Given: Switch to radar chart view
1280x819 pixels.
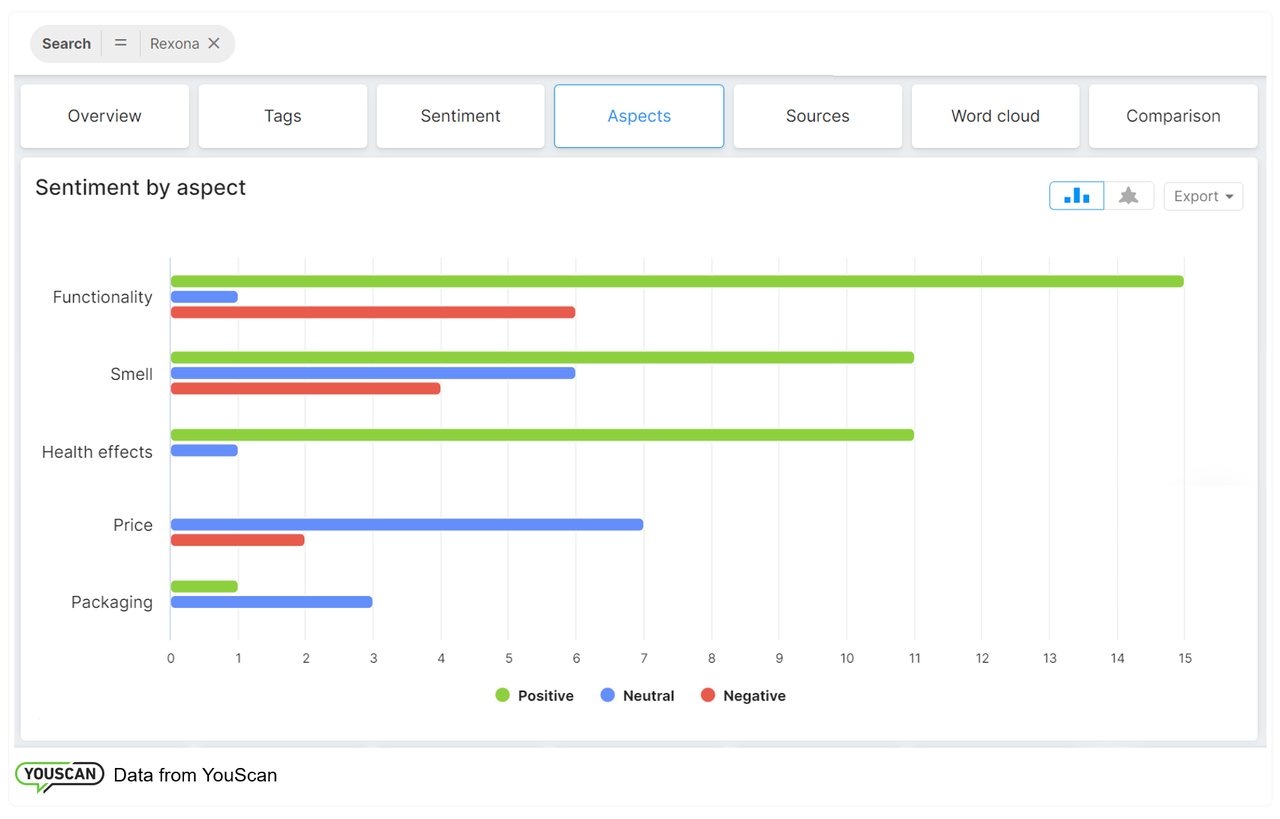Looking at the screenshot, I should (x=1129, y=196).
